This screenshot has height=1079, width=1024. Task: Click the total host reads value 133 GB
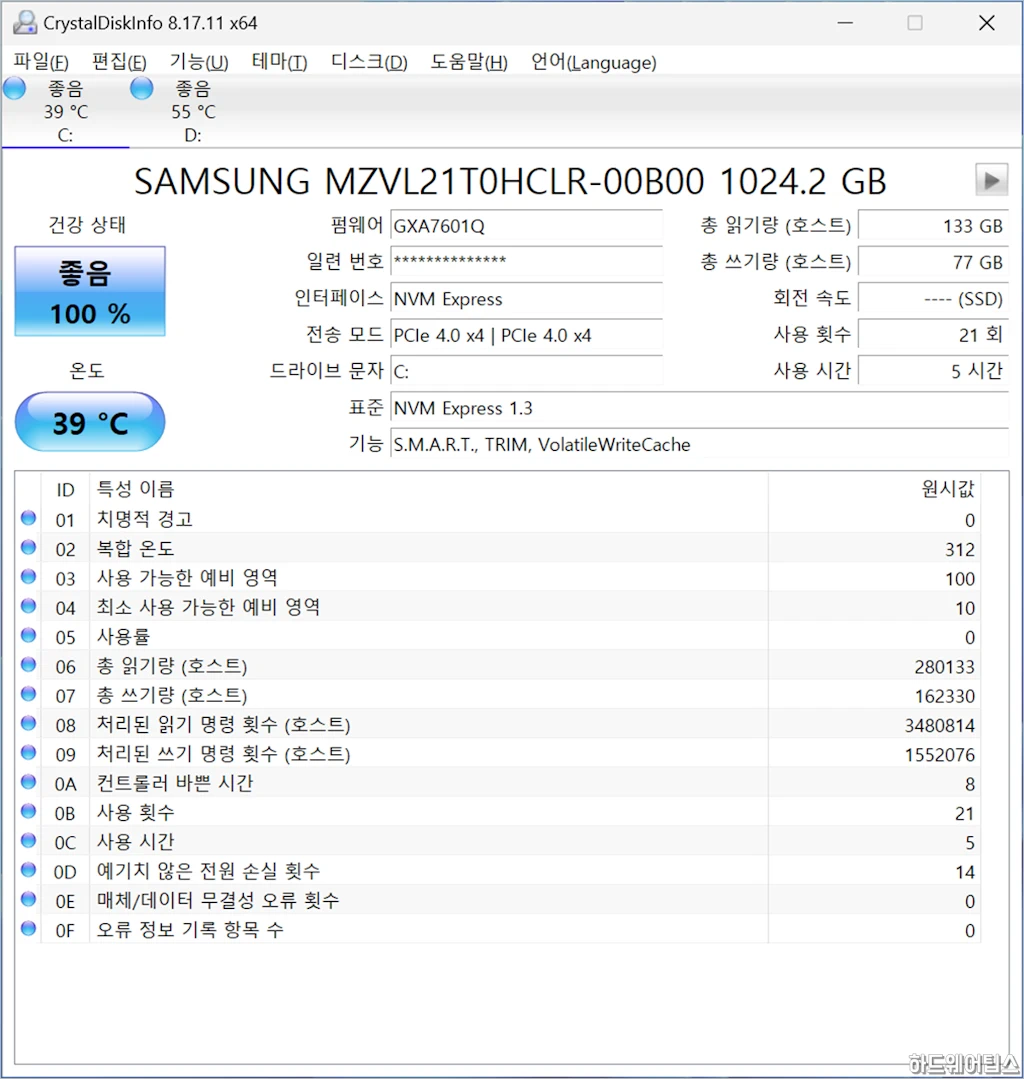(933, 226)
